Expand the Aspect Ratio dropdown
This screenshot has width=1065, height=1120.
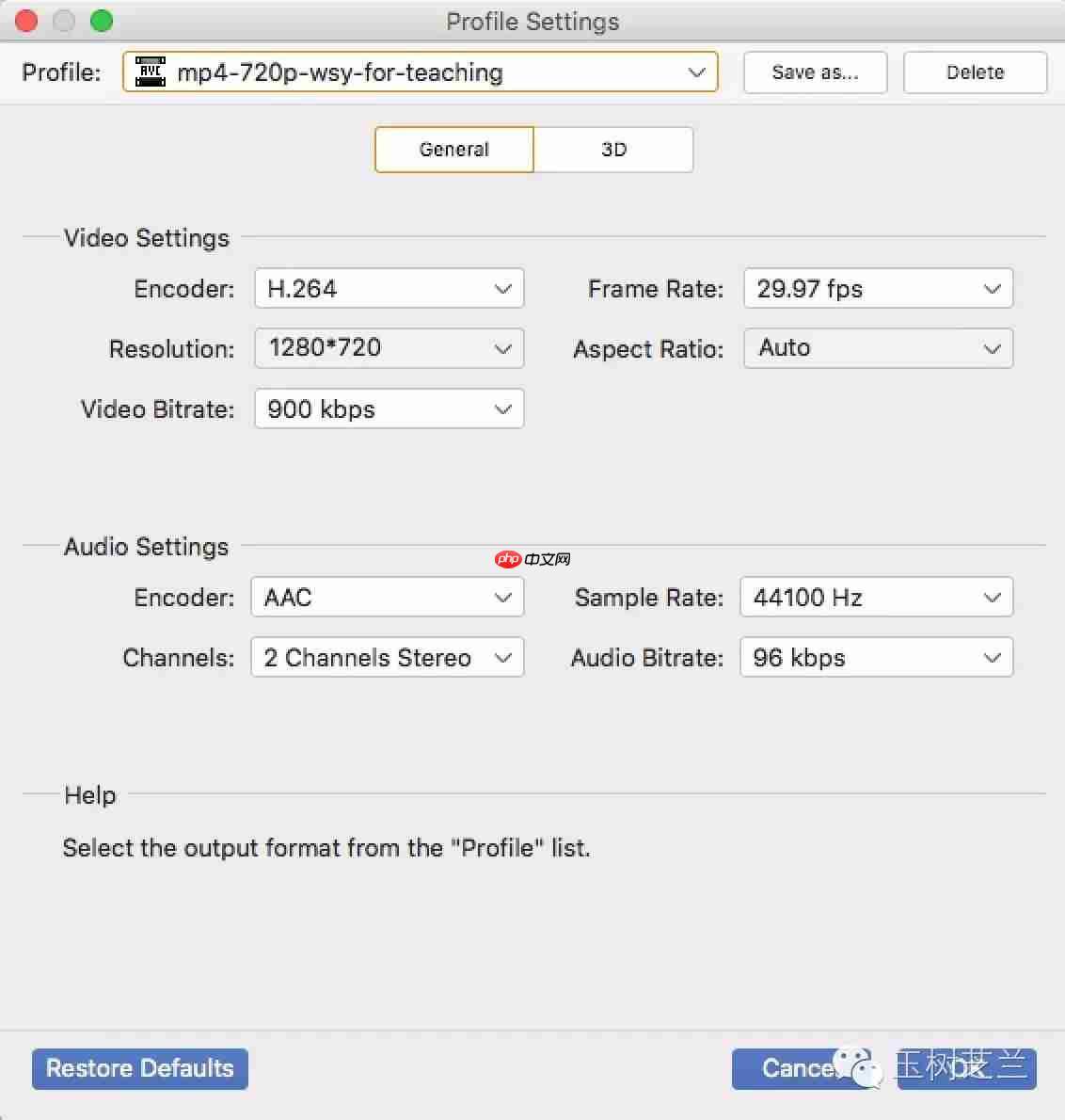point(878,348)
